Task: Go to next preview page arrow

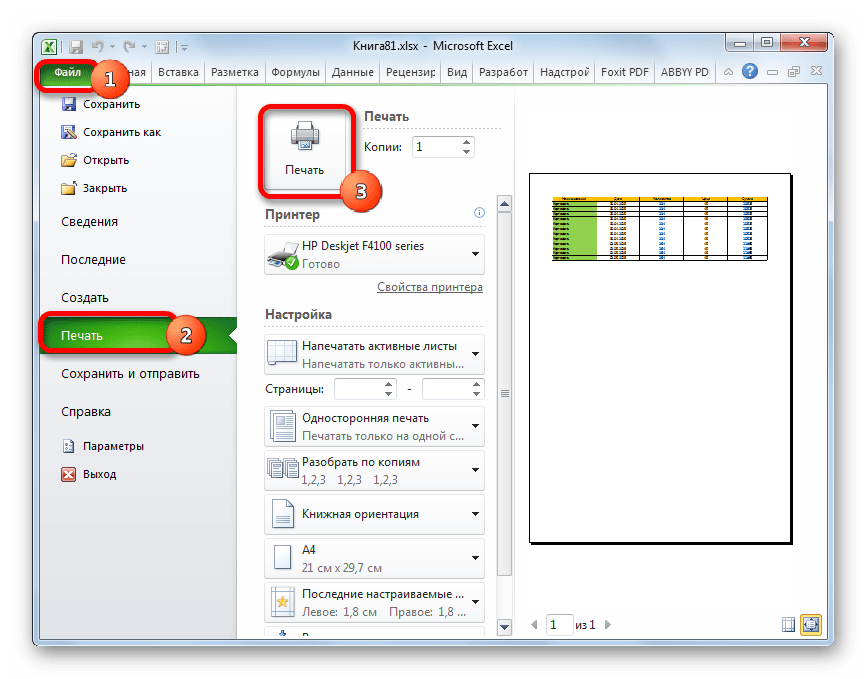Action: (608, 625)
